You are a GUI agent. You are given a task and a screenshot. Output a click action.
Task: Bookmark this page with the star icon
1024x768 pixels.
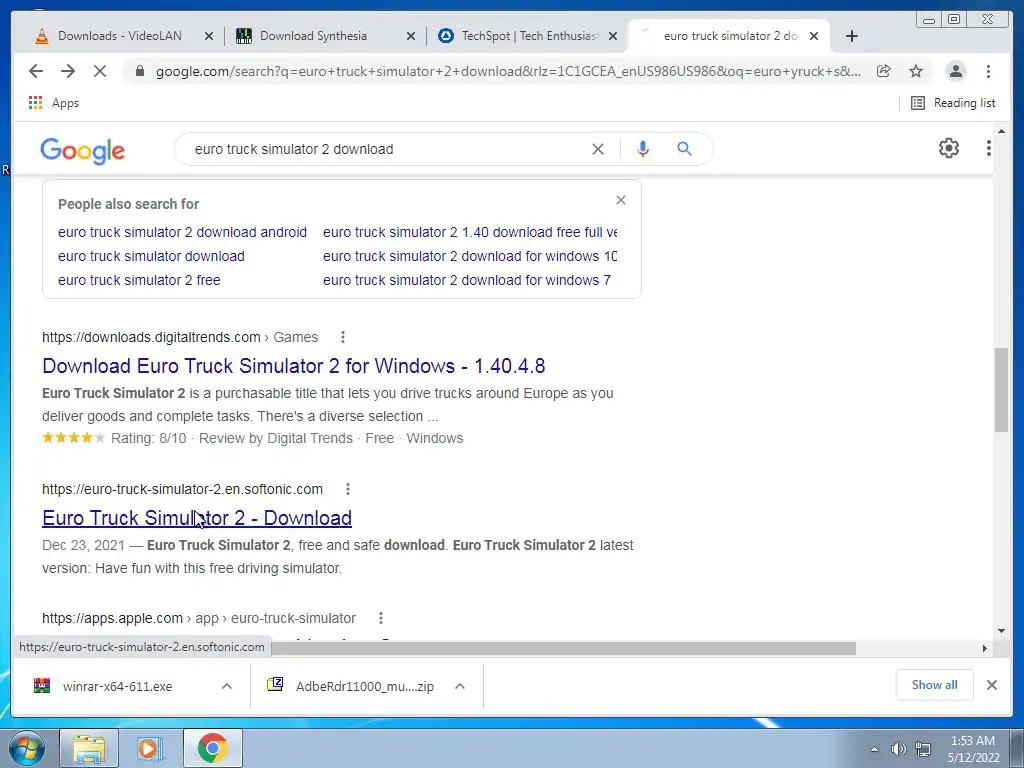[x=916, y=71]
